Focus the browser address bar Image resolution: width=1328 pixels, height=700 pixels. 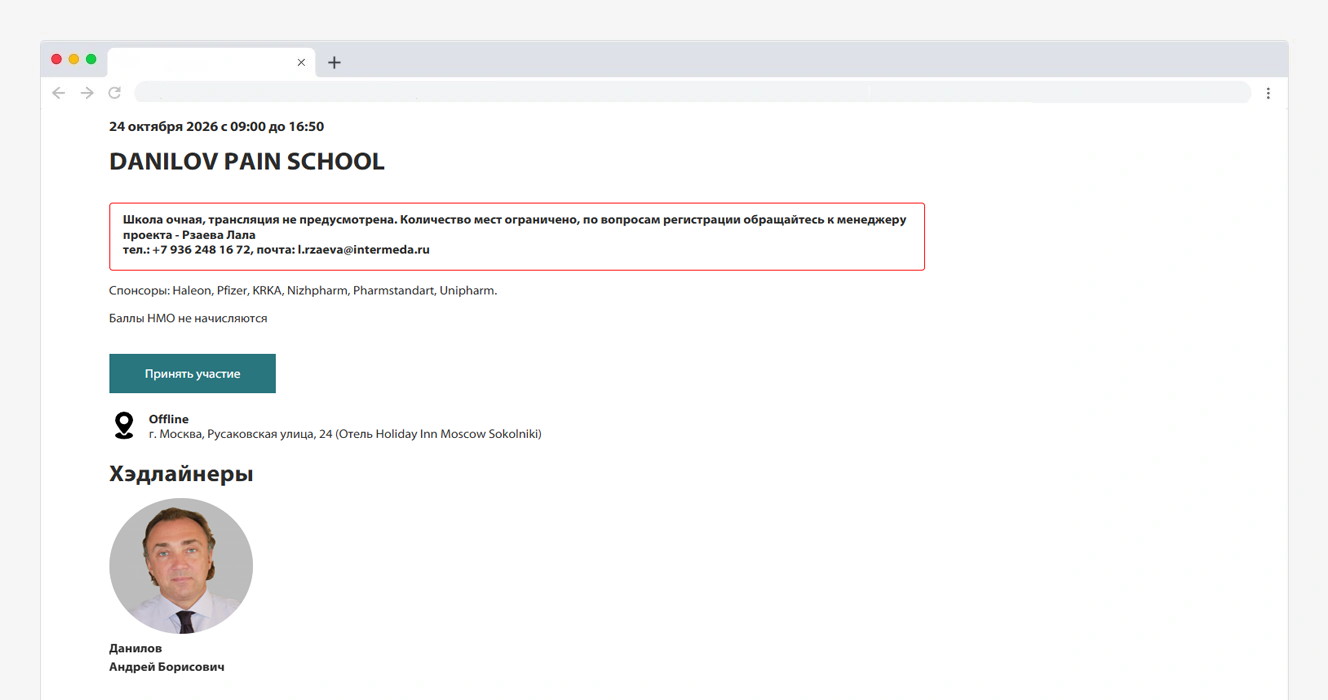tap(692, 93)
